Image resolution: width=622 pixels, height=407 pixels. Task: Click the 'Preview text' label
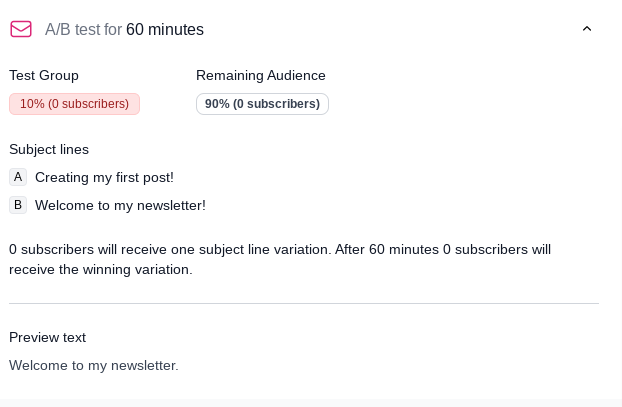pos(48,337)
